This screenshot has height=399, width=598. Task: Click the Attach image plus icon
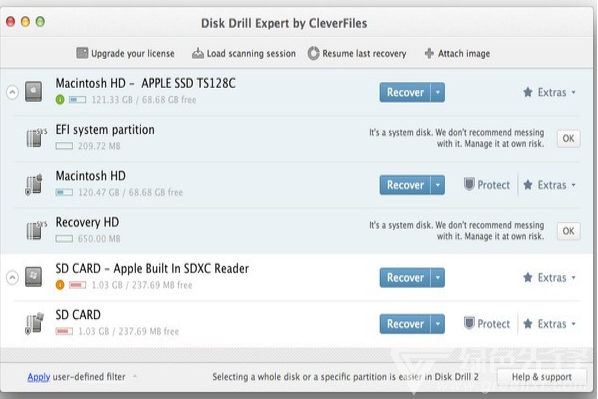tap(429, 53)
